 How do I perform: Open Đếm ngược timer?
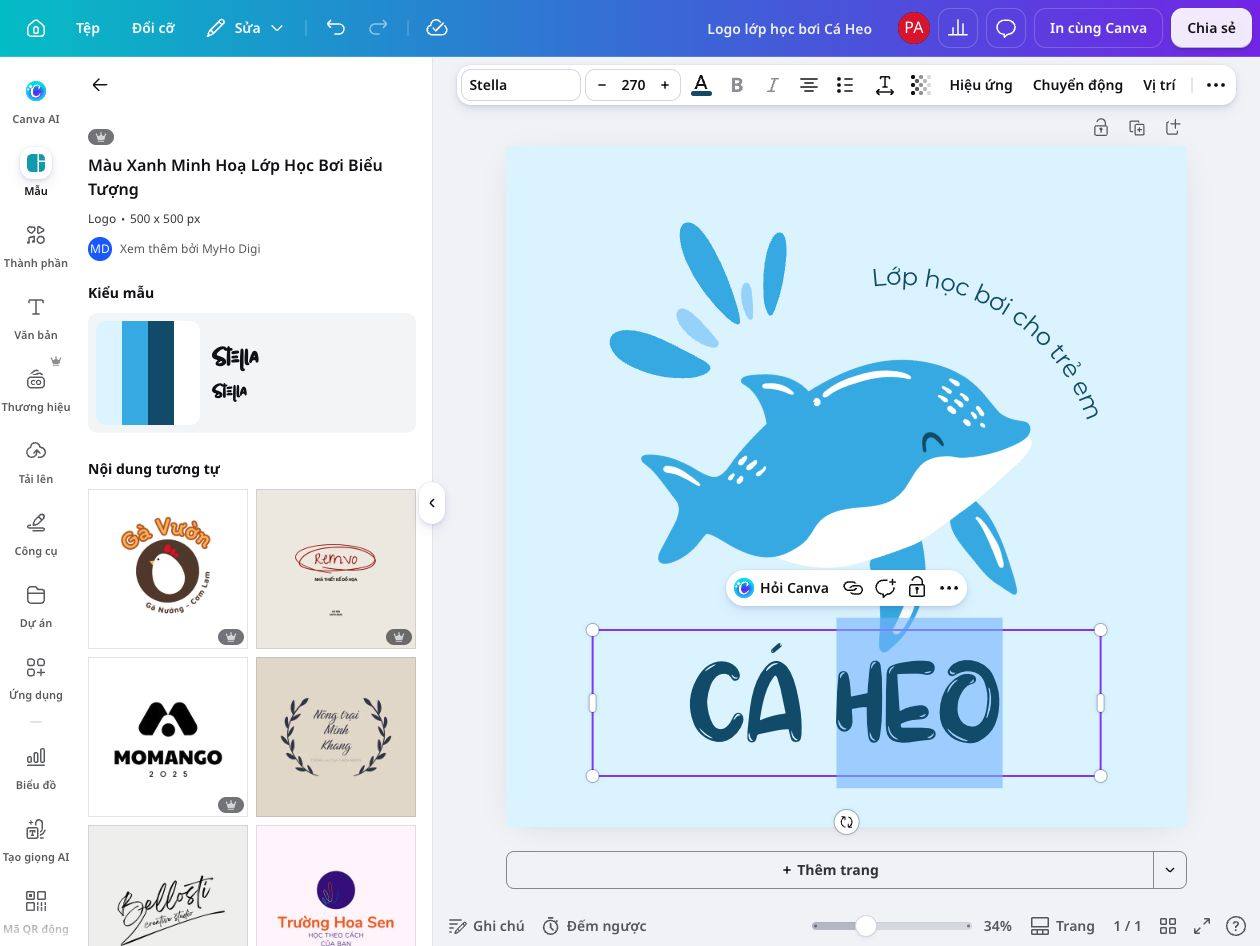click(595, 926)
